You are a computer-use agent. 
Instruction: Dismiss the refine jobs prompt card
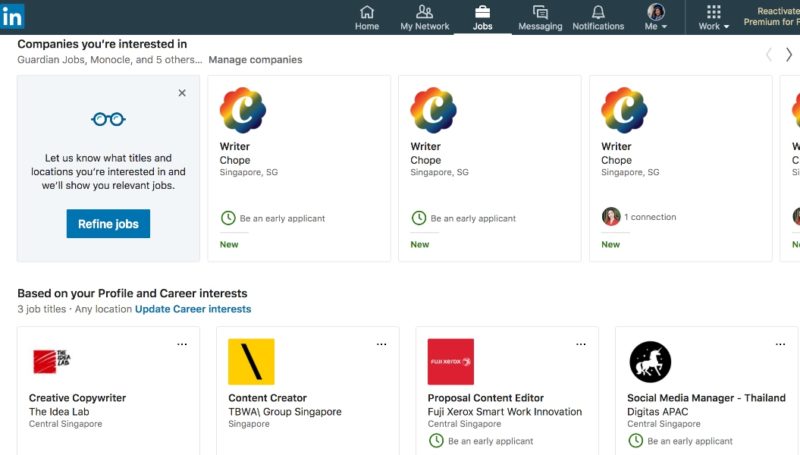pos(182,93)
